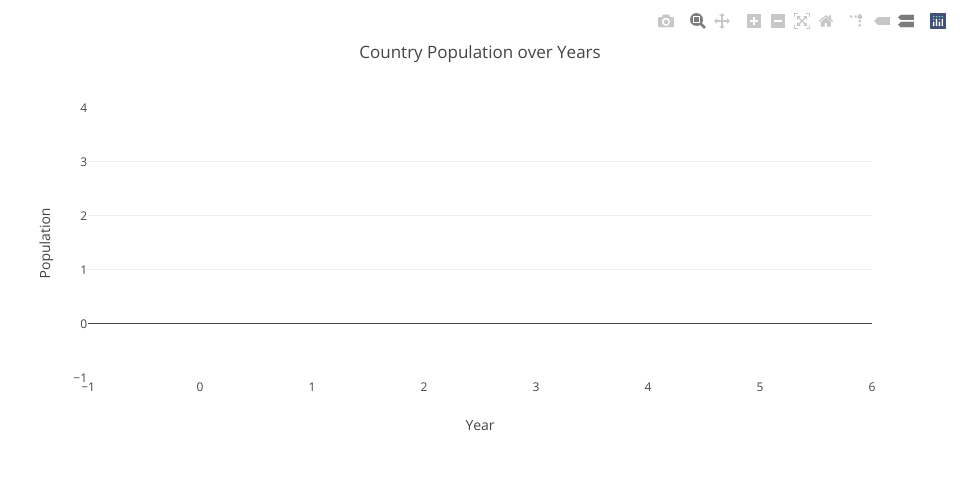Show closest data on hover
The image size is (960, 500).
point(882,21)
